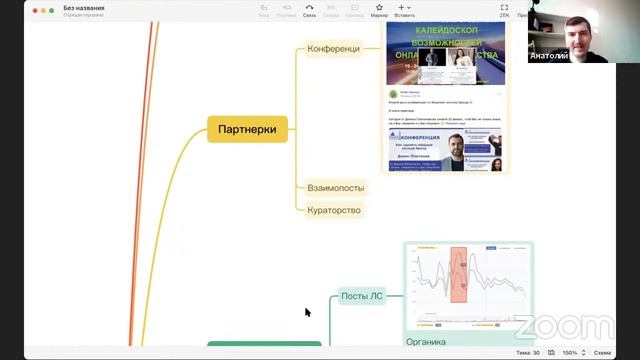Select the Партнерки topic node
The image size is (640, 360).
tap(247, 129)
